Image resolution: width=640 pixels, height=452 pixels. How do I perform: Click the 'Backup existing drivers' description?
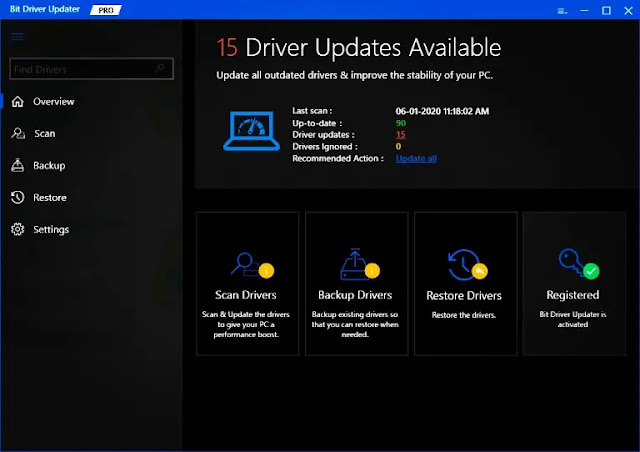pyautogui.click(x=355, y=324)
